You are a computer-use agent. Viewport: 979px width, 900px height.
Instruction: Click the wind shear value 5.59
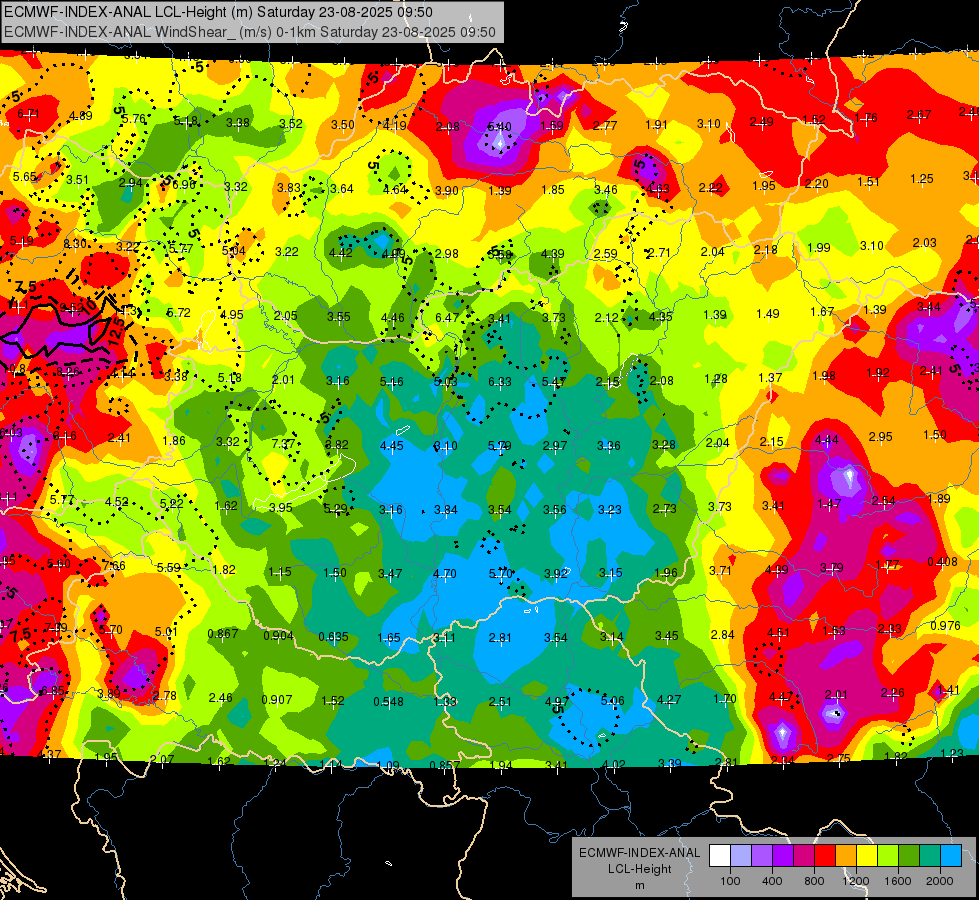pyautogui.click(x=169, y=568)
